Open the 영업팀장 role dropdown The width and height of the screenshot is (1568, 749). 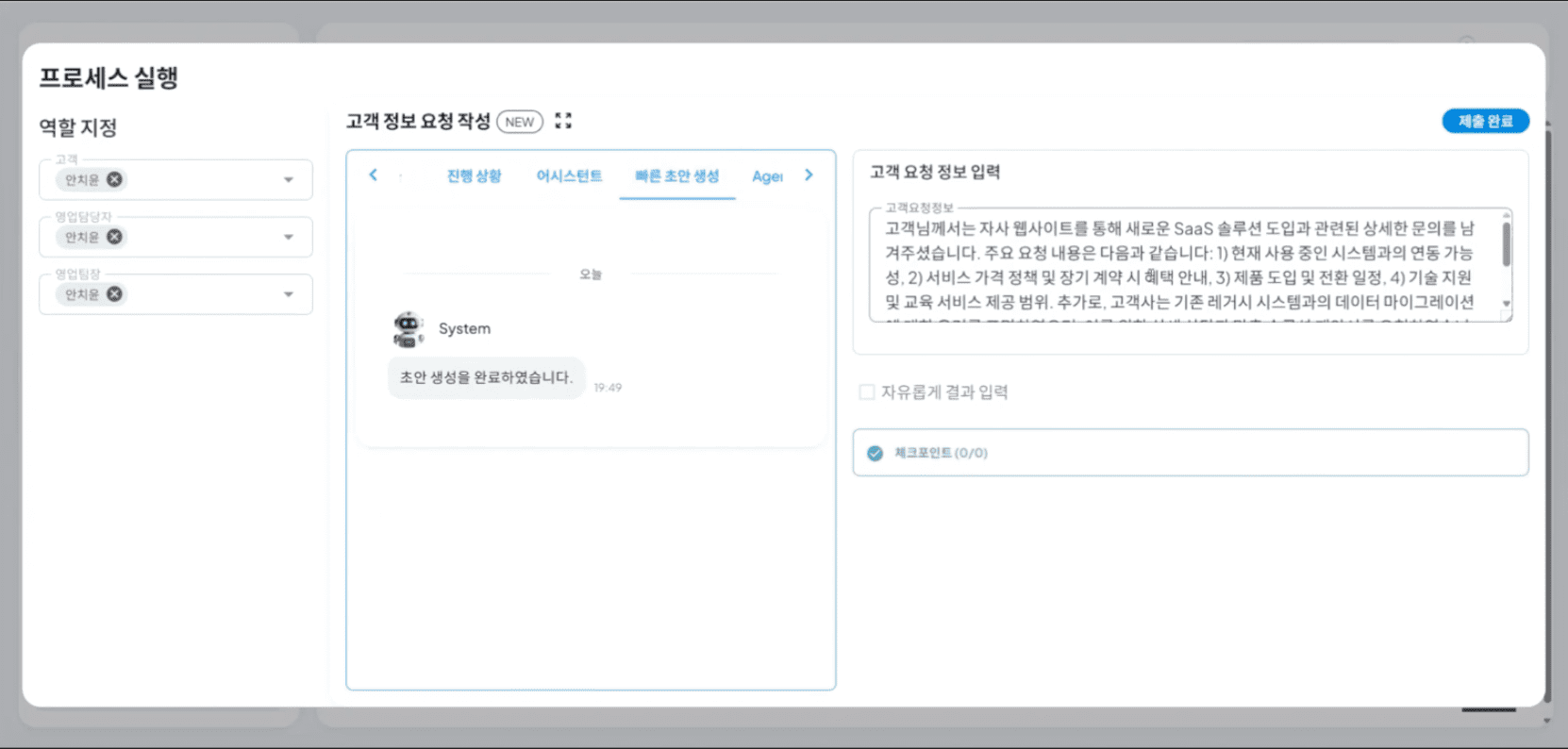[289, 294]
